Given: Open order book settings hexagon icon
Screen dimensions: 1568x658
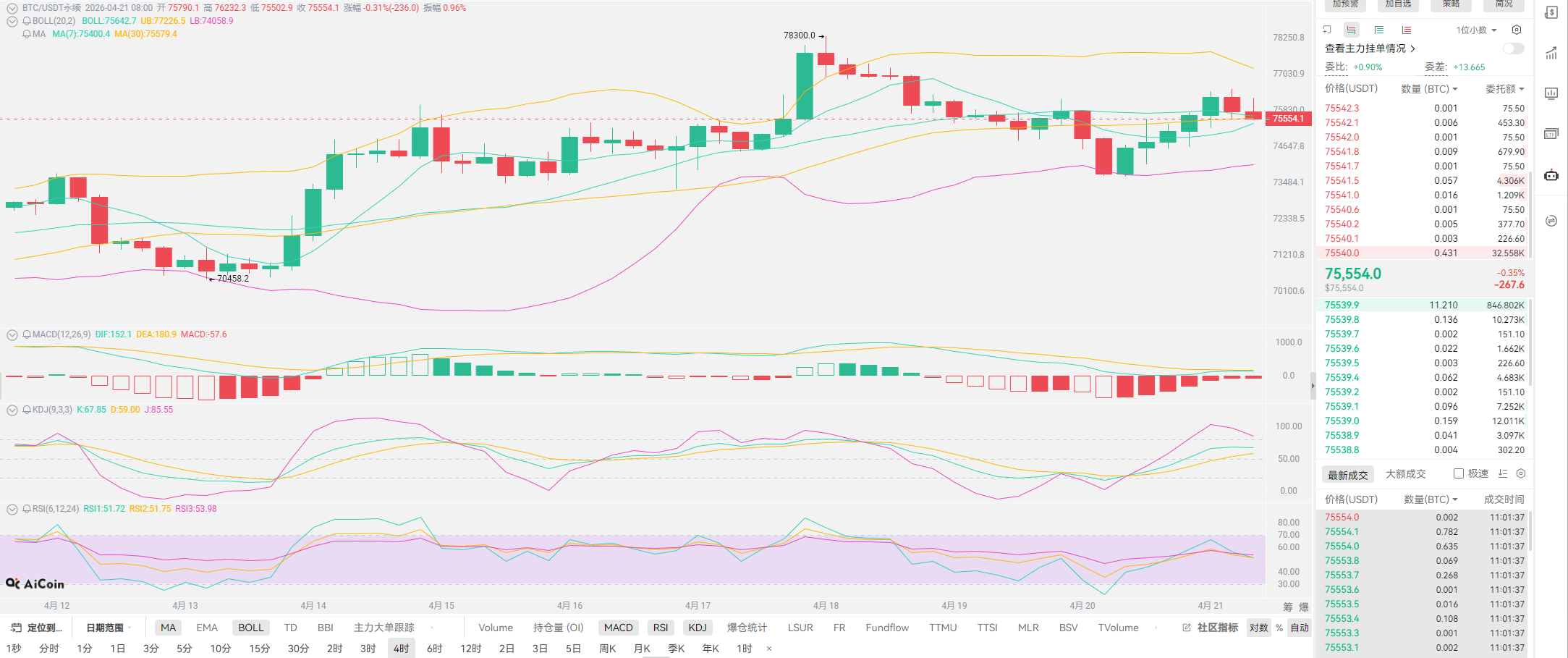Looking at the screenshot, I should [1517, 30].
